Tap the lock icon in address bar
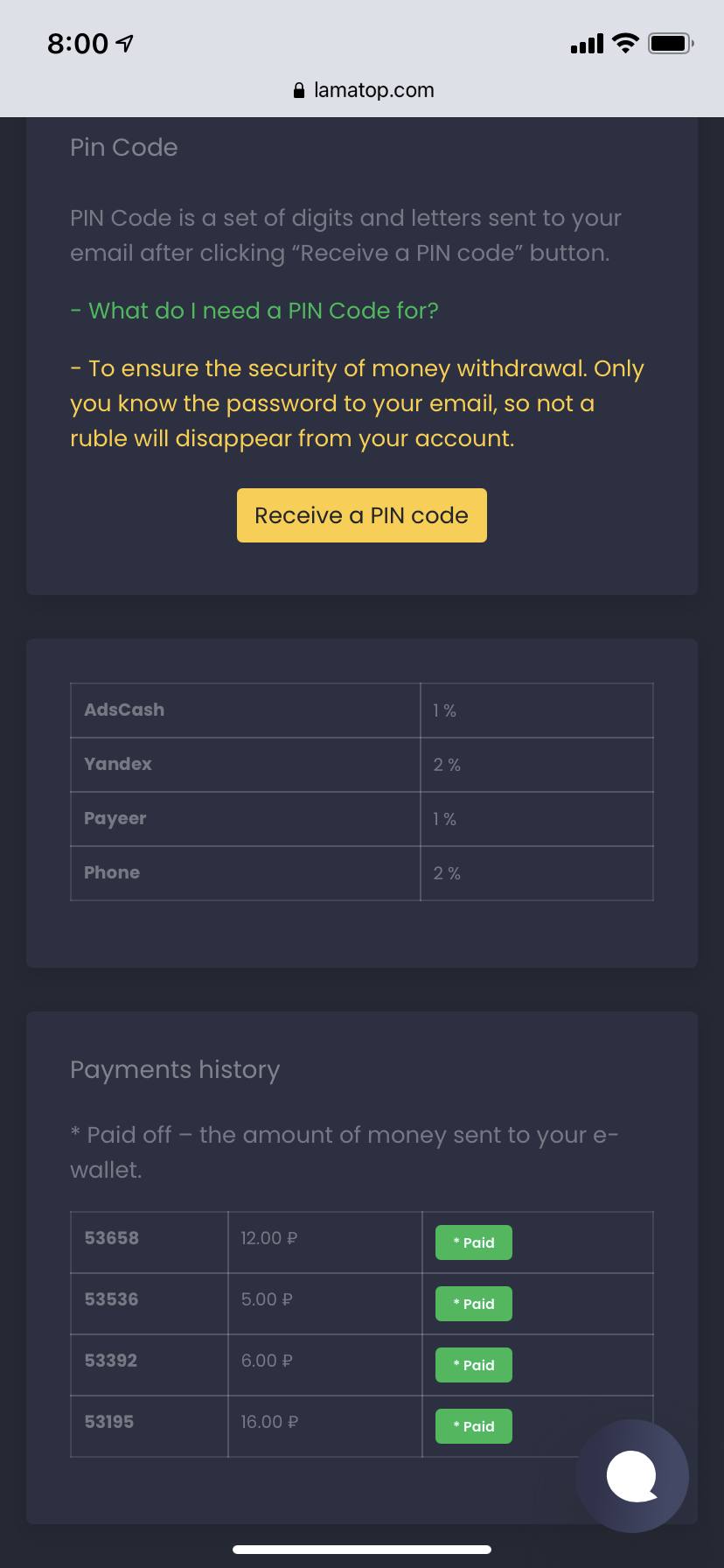Screen dimensions: 724x1568 [299, 90]
